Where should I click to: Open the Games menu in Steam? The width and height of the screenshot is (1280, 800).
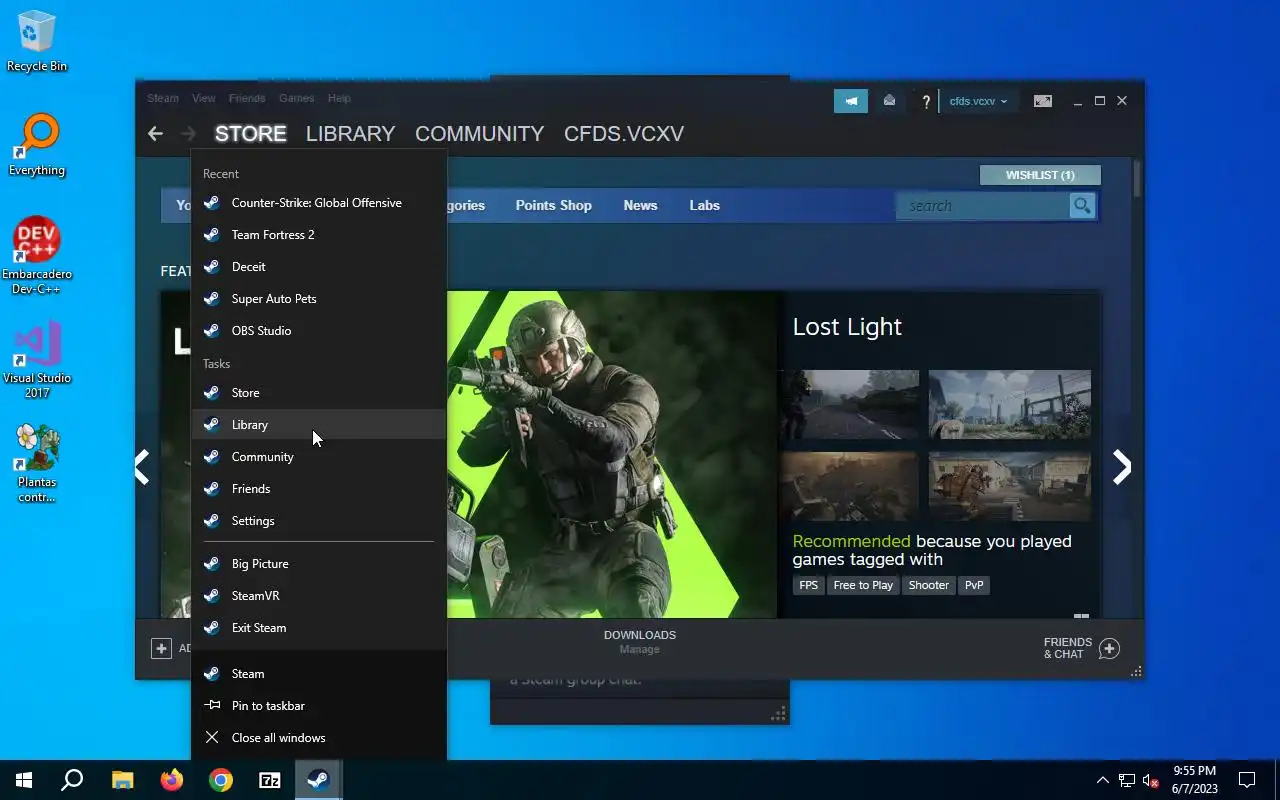297,98
